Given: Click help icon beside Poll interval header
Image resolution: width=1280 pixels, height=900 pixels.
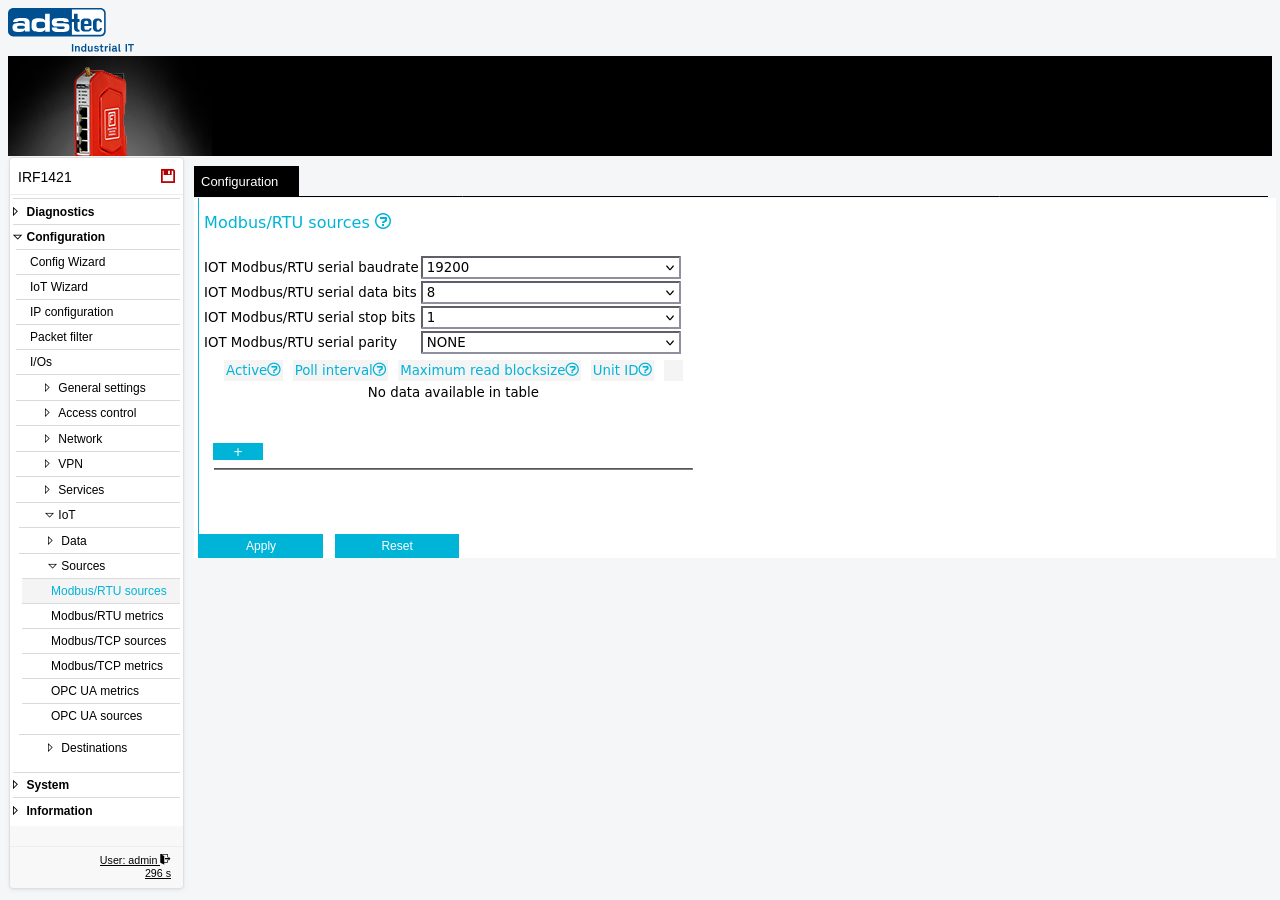Looking at the screenshot, I should click(380, 370).
